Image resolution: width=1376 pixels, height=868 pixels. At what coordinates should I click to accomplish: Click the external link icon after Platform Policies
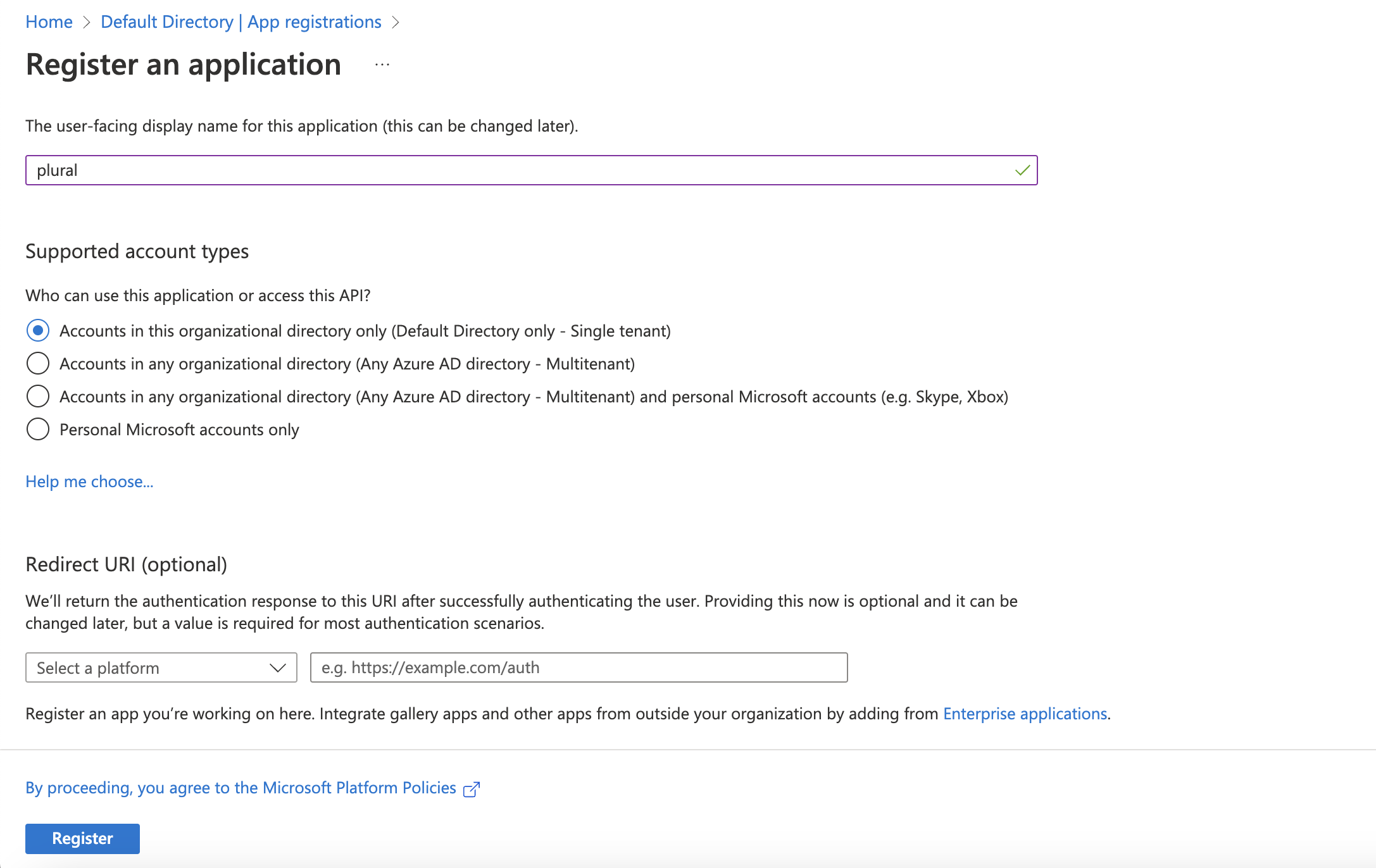tap(472, 789)
